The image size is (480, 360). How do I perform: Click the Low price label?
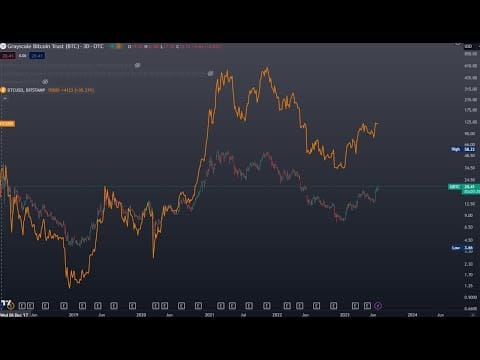click(x=463, y=248)
